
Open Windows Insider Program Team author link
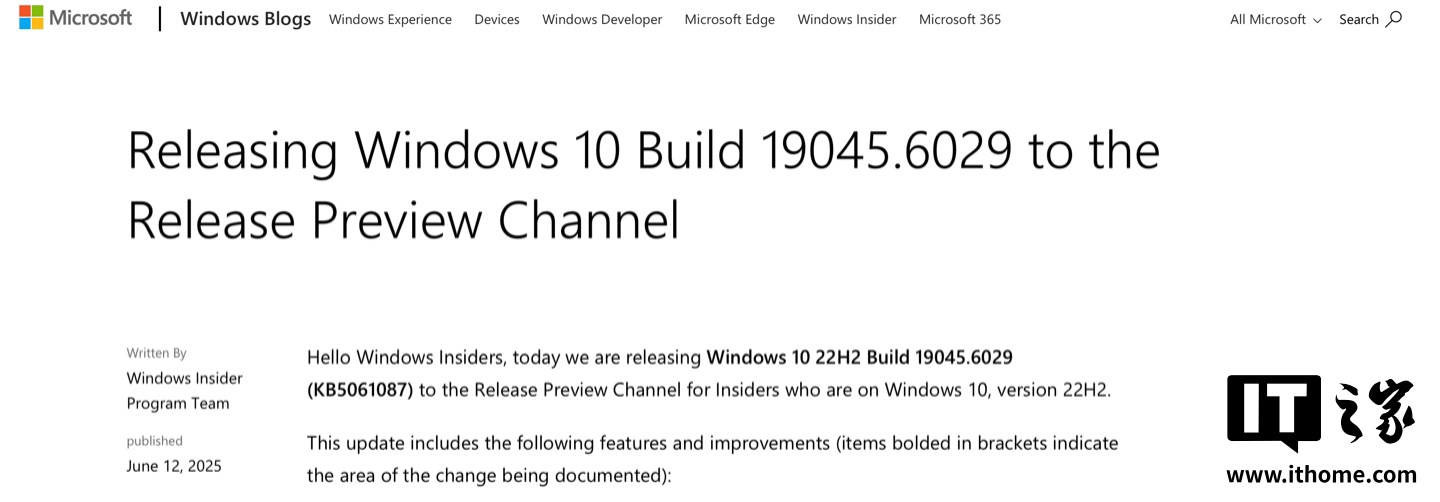pyautogui.click(x=184, y=390)
